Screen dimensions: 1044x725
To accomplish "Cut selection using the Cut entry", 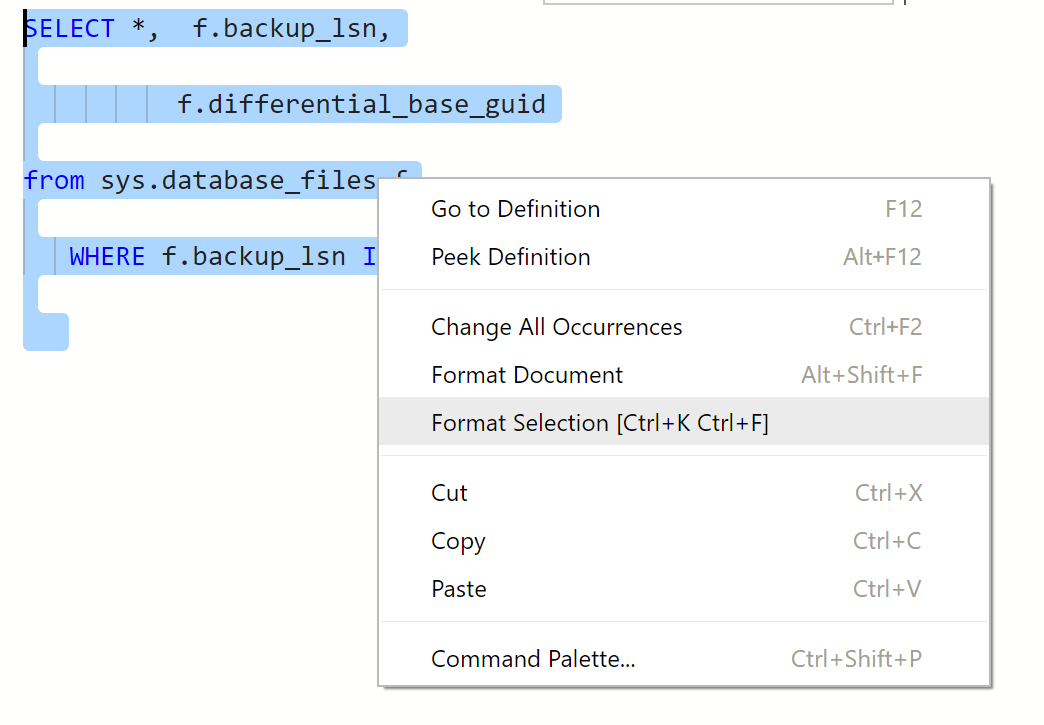I will pos(449,492).
